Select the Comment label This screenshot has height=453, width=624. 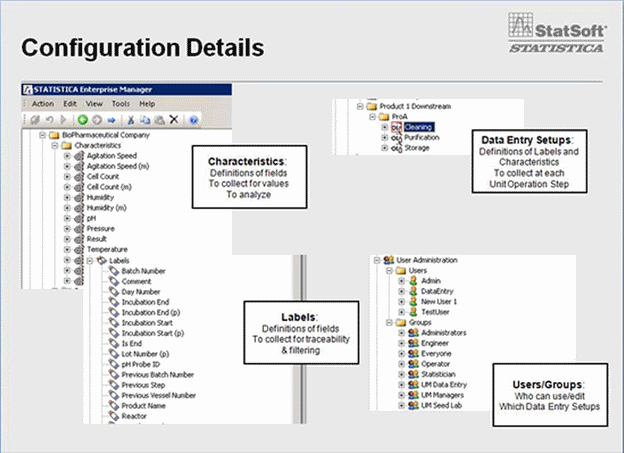(x=136, y=281)
